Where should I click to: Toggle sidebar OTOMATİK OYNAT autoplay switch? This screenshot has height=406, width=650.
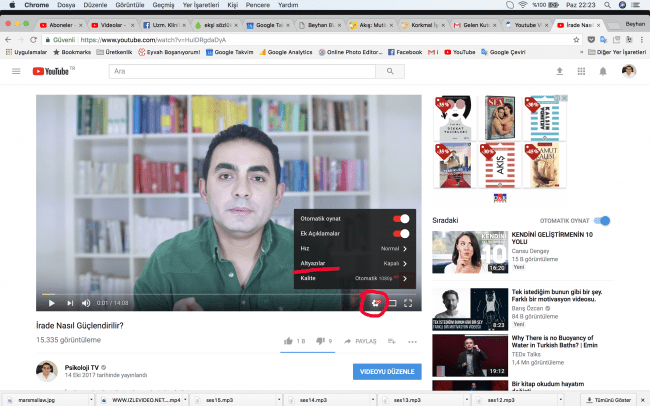point(601,220)
